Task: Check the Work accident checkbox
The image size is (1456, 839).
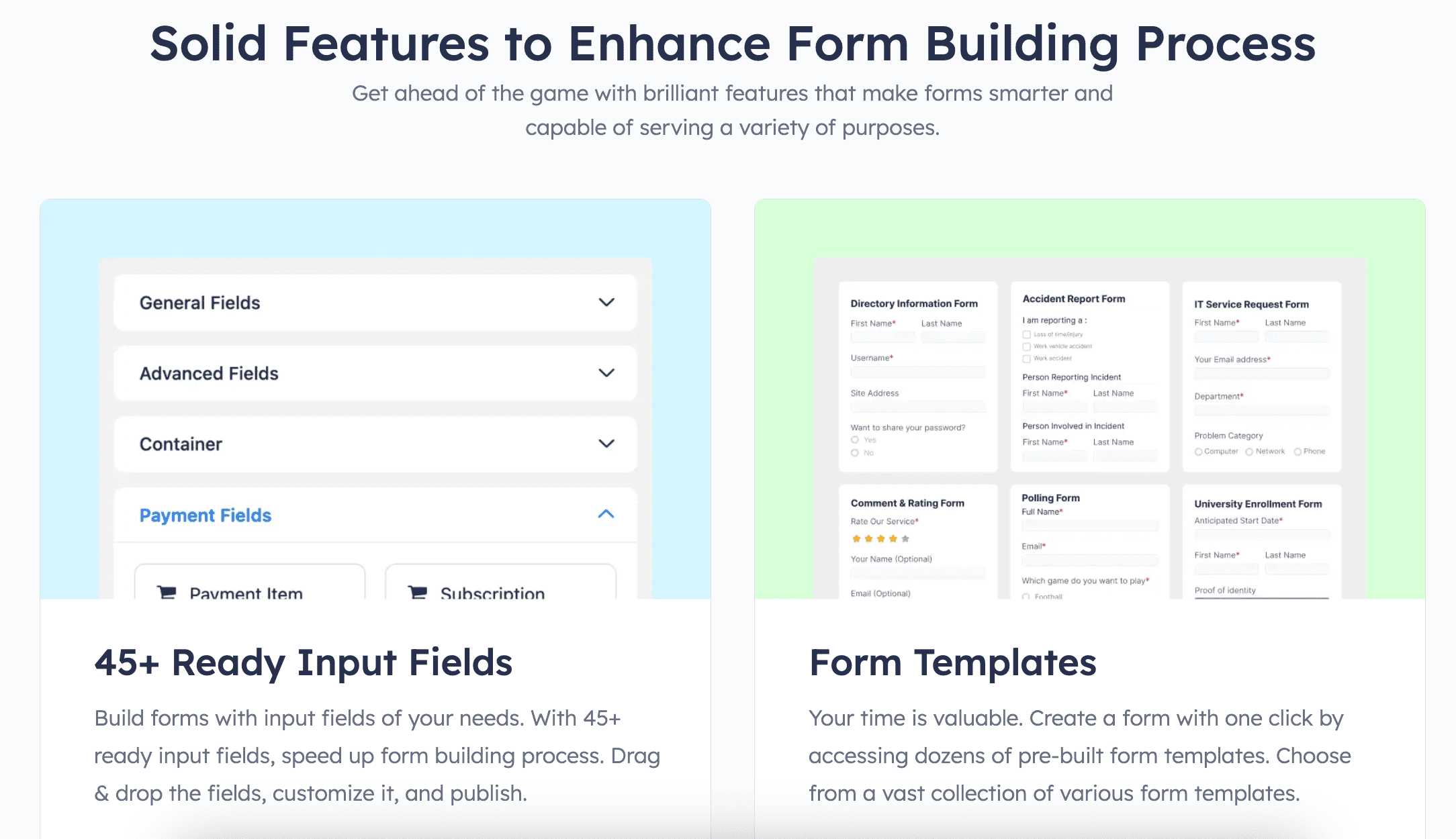Action: click(1026, 358)
